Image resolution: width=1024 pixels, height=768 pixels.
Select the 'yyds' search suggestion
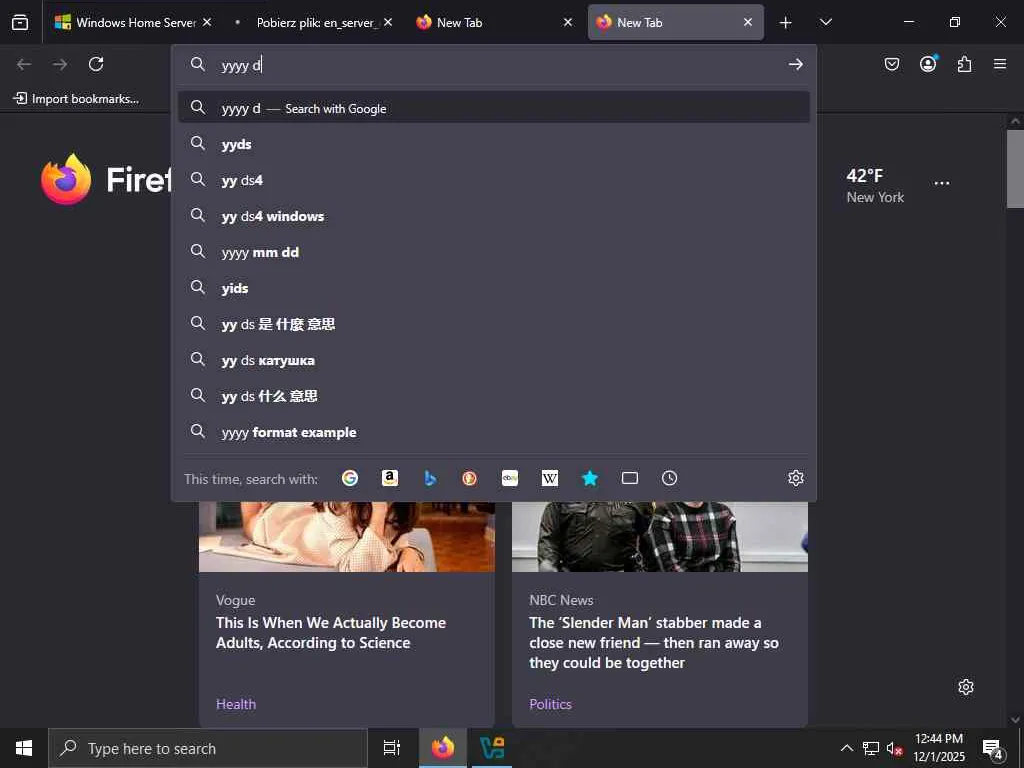(x=494, y=144)
